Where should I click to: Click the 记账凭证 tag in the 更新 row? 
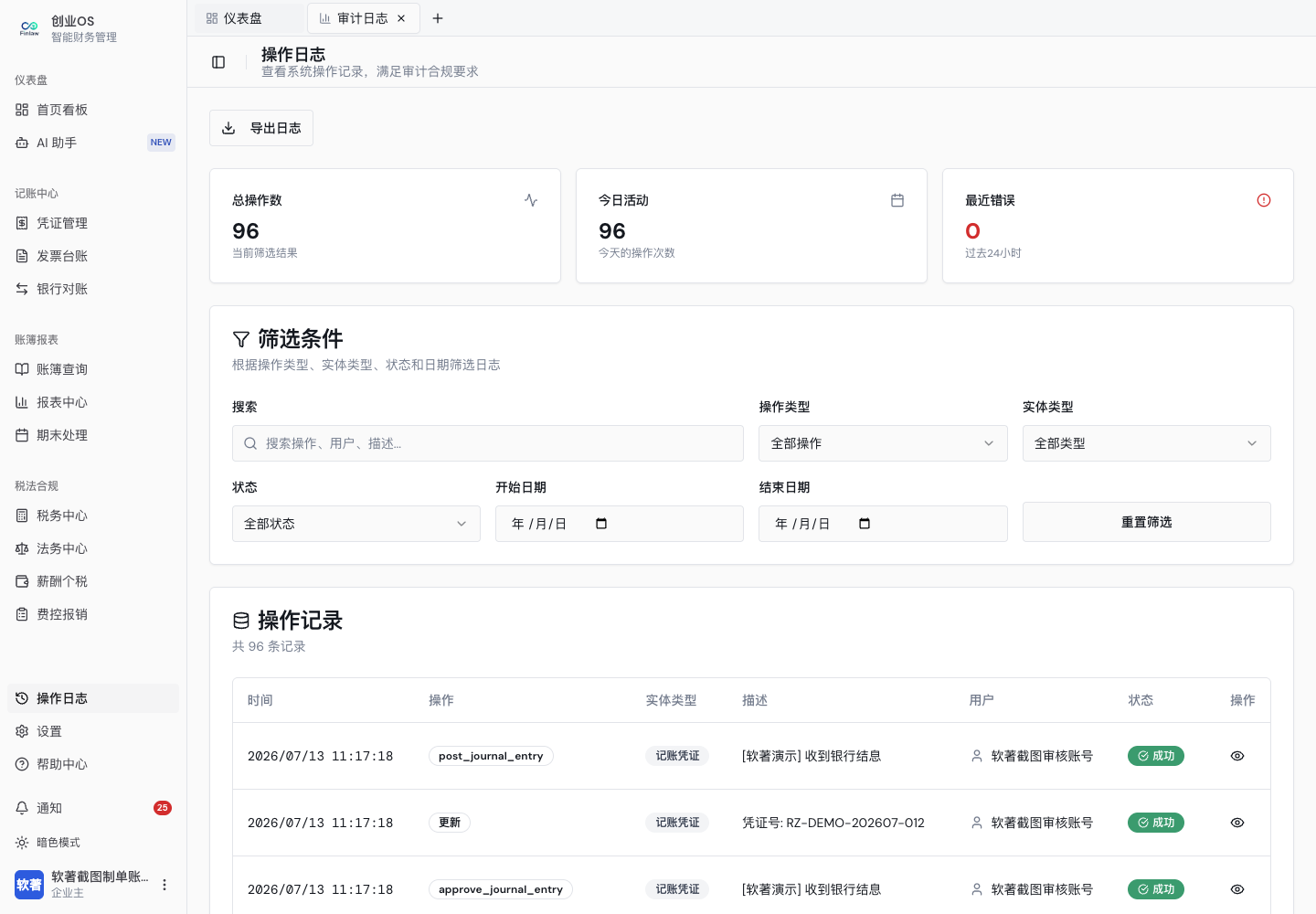(x=677, y=823)
